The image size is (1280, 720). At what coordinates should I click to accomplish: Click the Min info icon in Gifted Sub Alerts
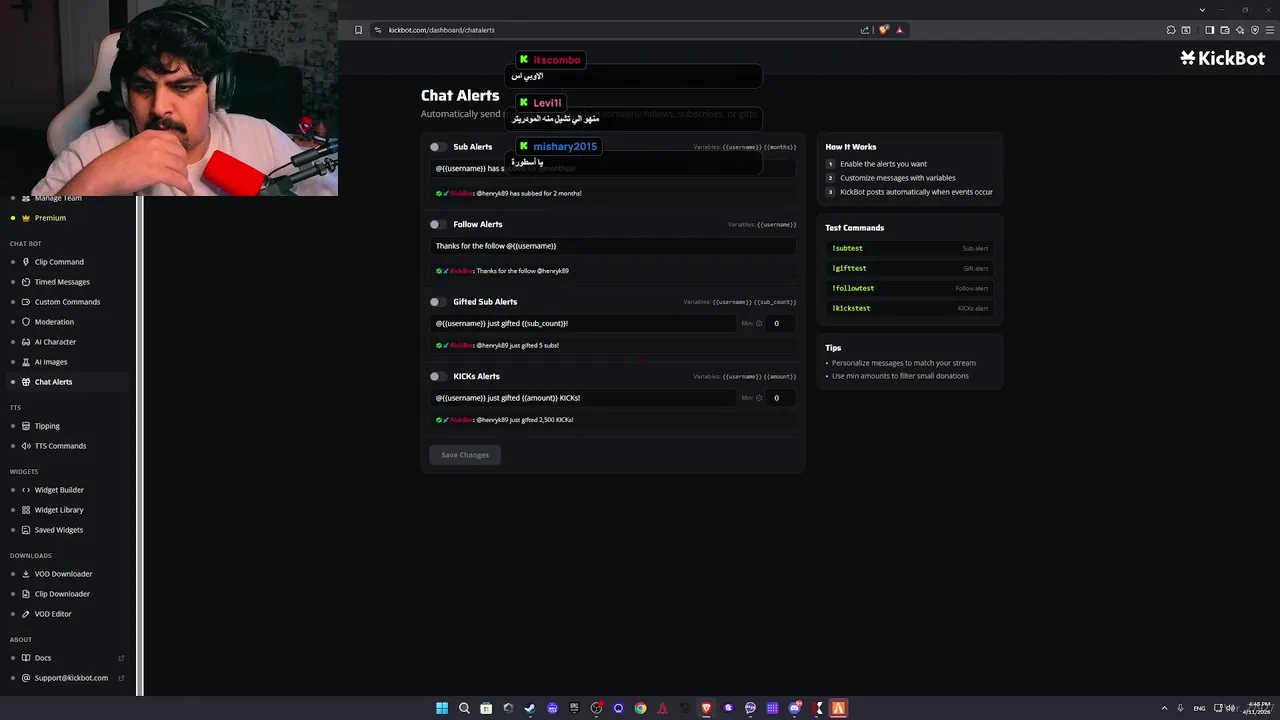pos(759,323)
